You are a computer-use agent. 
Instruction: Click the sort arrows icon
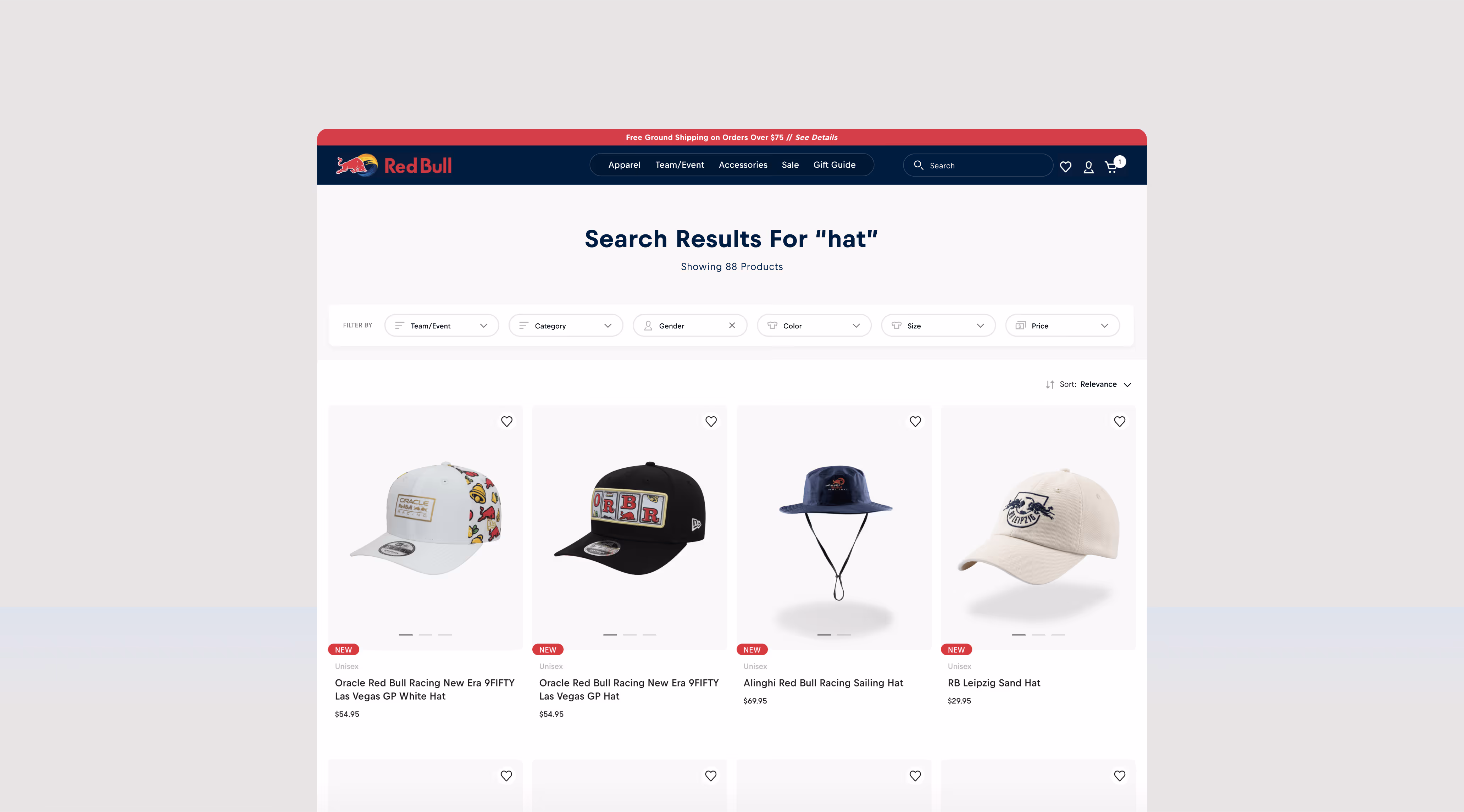[1050, 385]
